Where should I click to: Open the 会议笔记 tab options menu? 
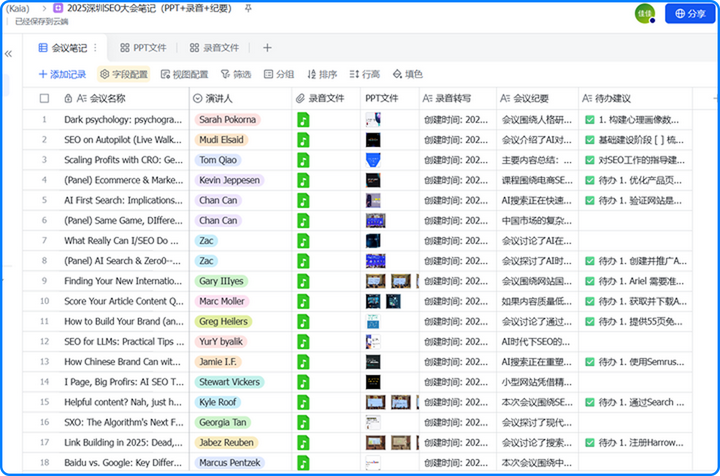[x=95, y=48]
